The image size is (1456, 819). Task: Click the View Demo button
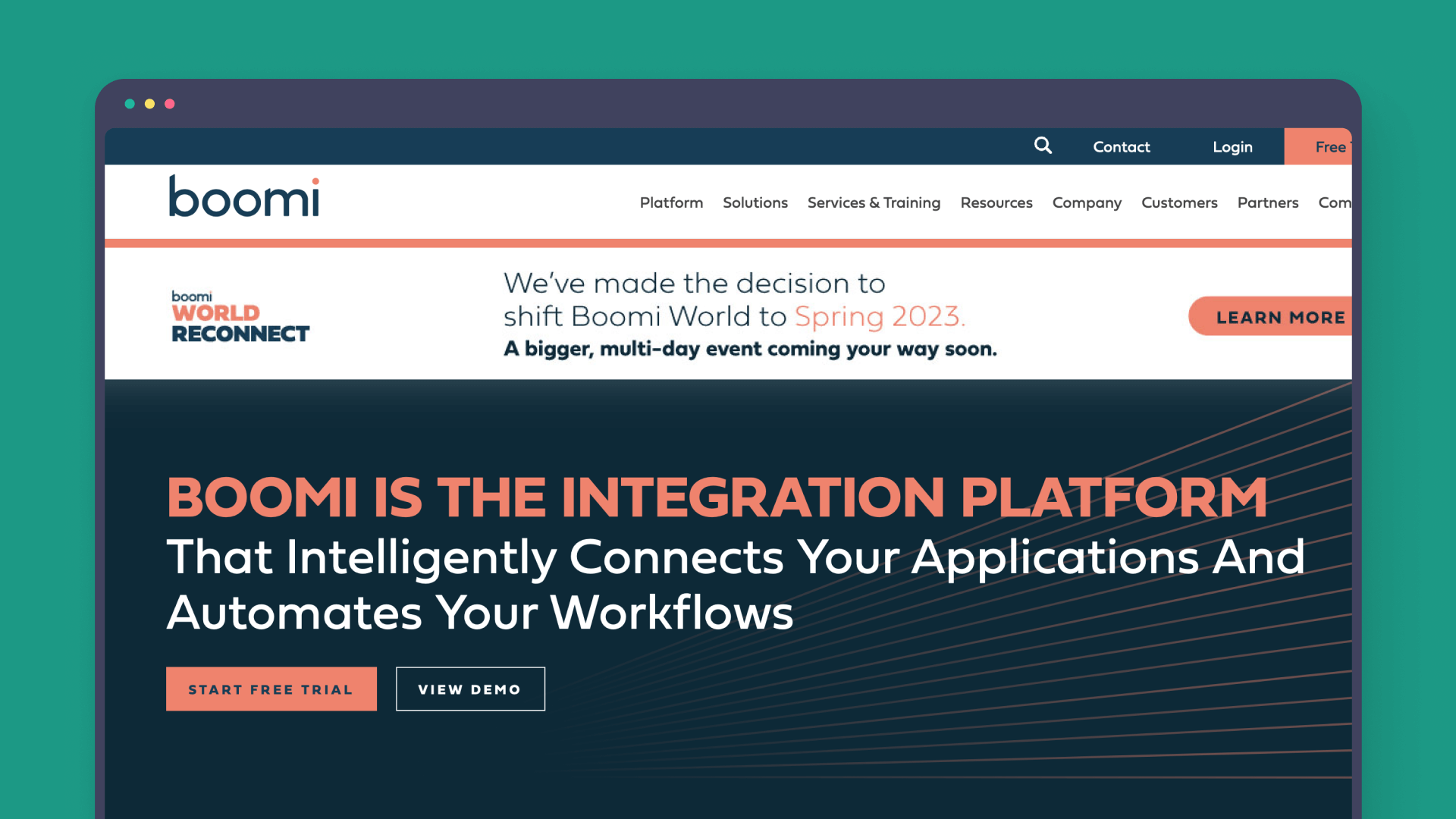[x=469, y=689]
